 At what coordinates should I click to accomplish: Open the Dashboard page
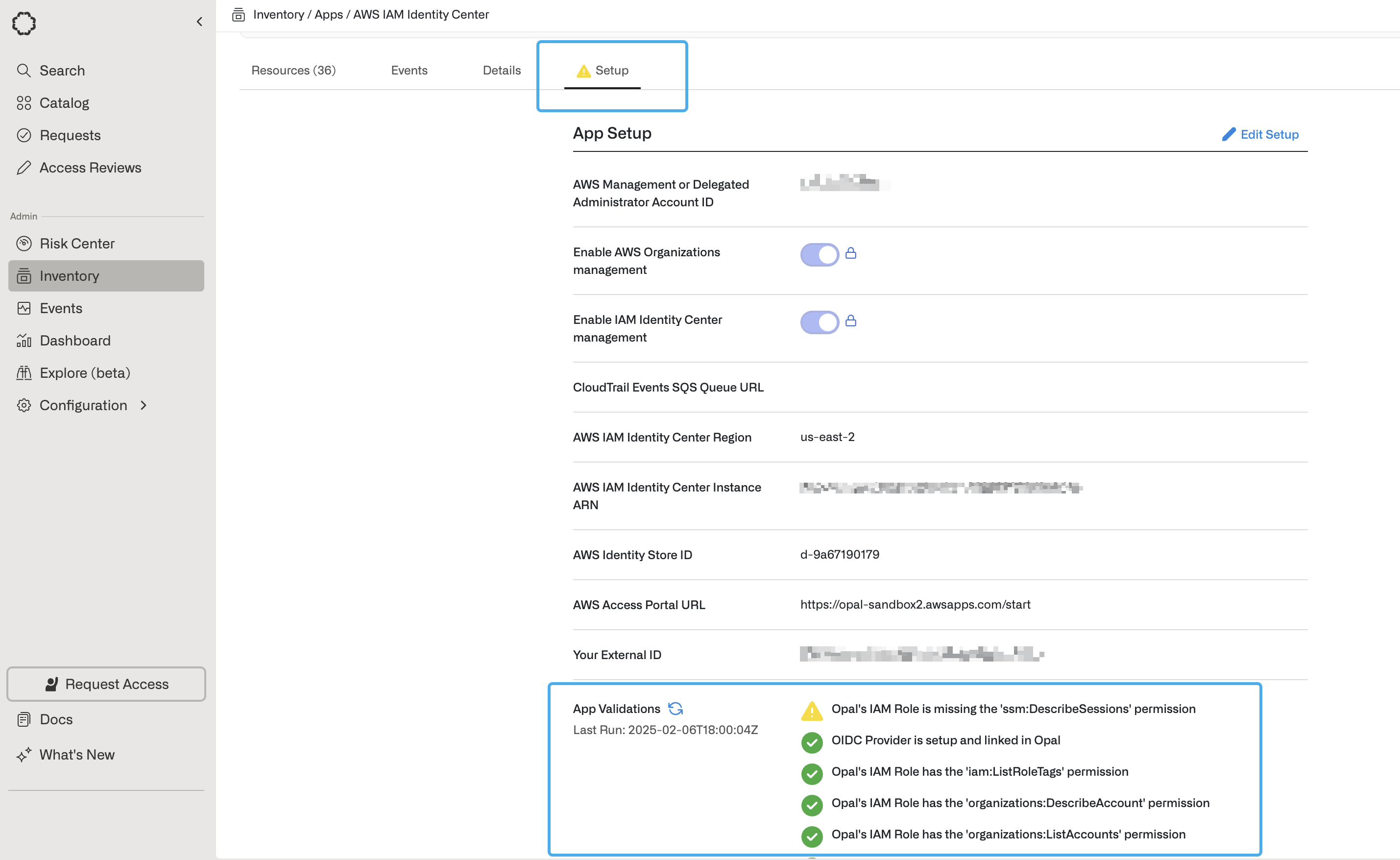[75, 341]
